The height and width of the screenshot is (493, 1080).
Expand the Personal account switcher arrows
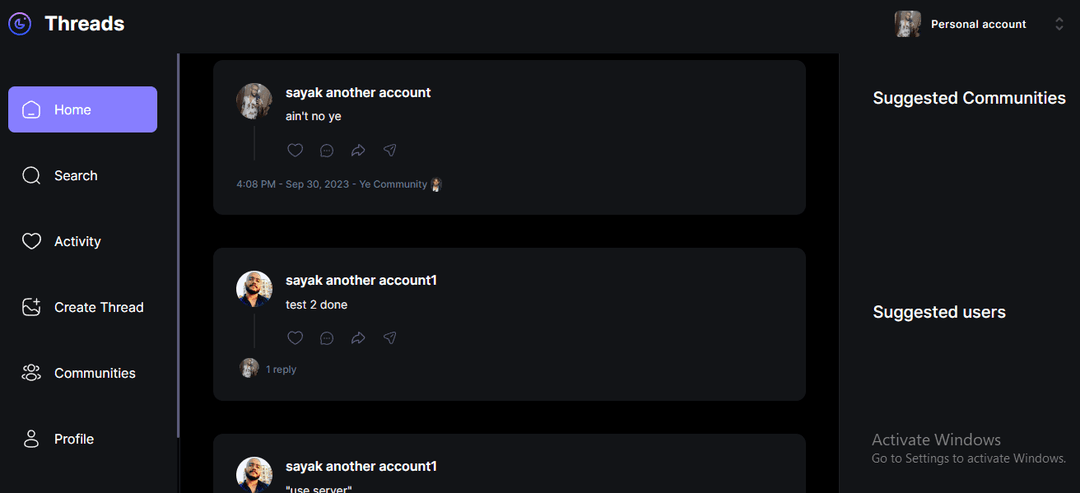(1059, 24)
